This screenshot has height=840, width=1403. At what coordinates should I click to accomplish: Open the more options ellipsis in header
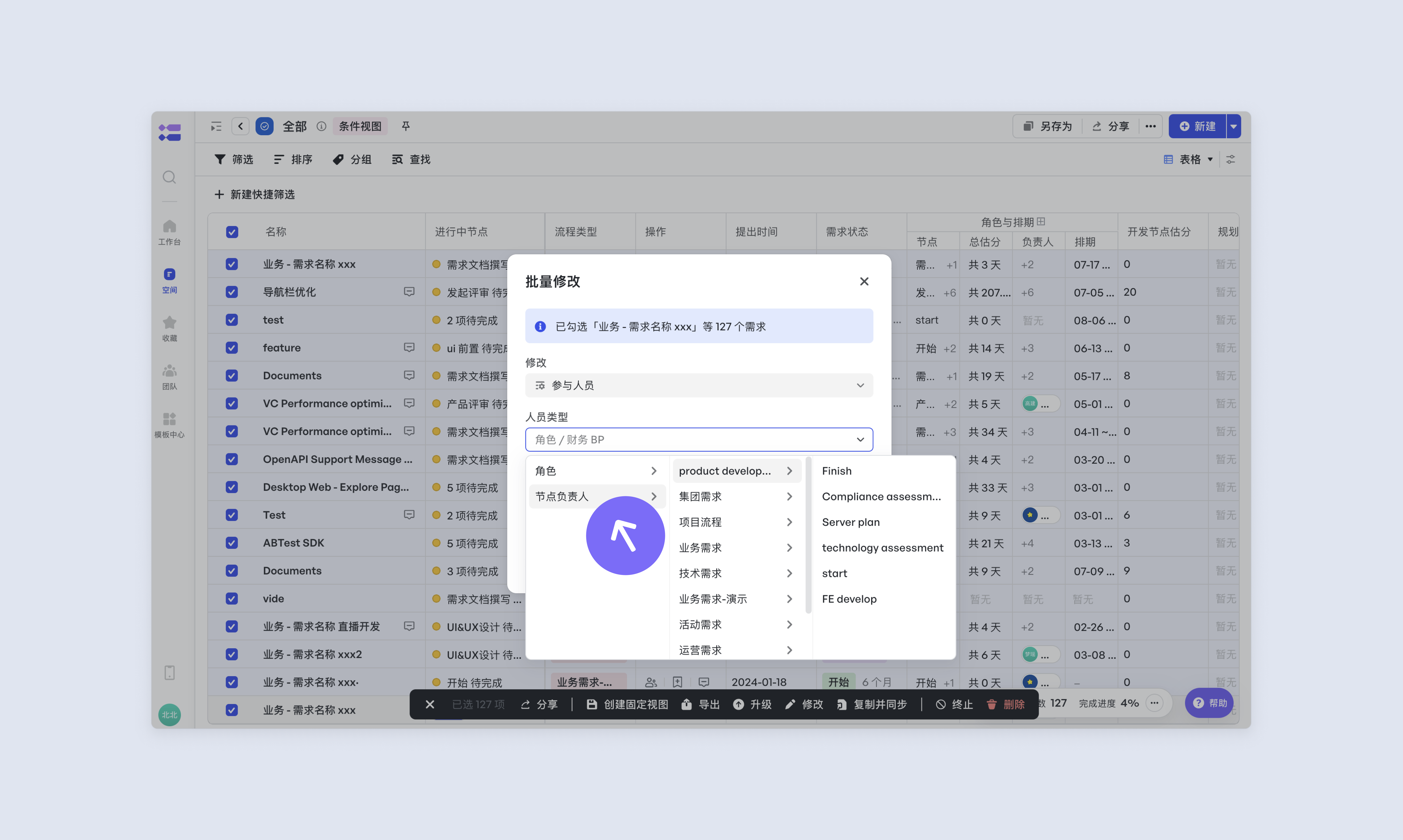pyautogui.click(x=1150, y=126)
